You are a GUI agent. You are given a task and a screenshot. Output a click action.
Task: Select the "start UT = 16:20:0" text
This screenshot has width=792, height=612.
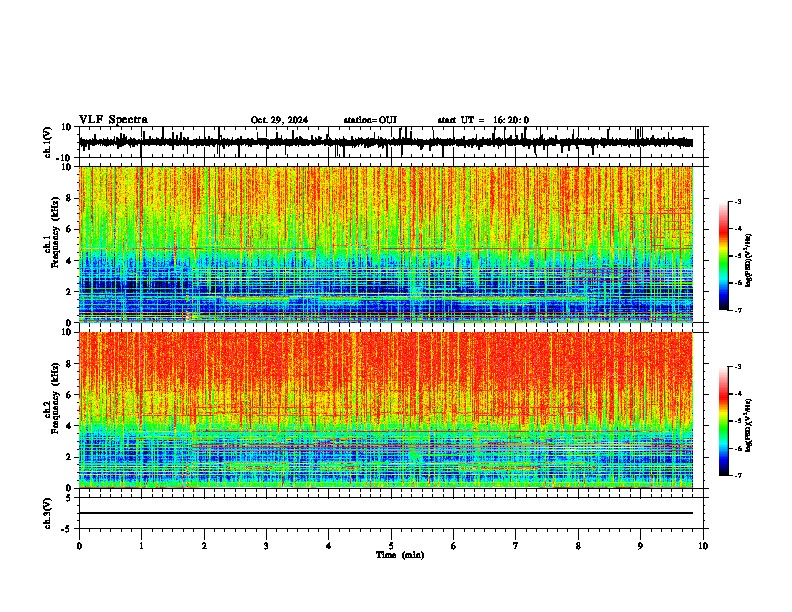(x=483, y=120)
